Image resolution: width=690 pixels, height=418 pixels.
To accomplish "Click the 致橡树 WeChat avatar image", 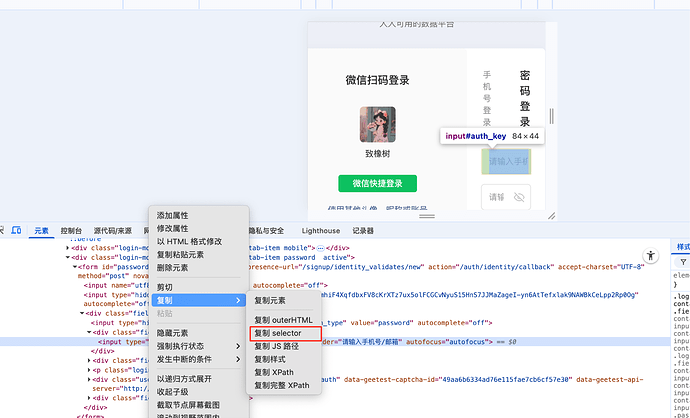I will 378,125.
